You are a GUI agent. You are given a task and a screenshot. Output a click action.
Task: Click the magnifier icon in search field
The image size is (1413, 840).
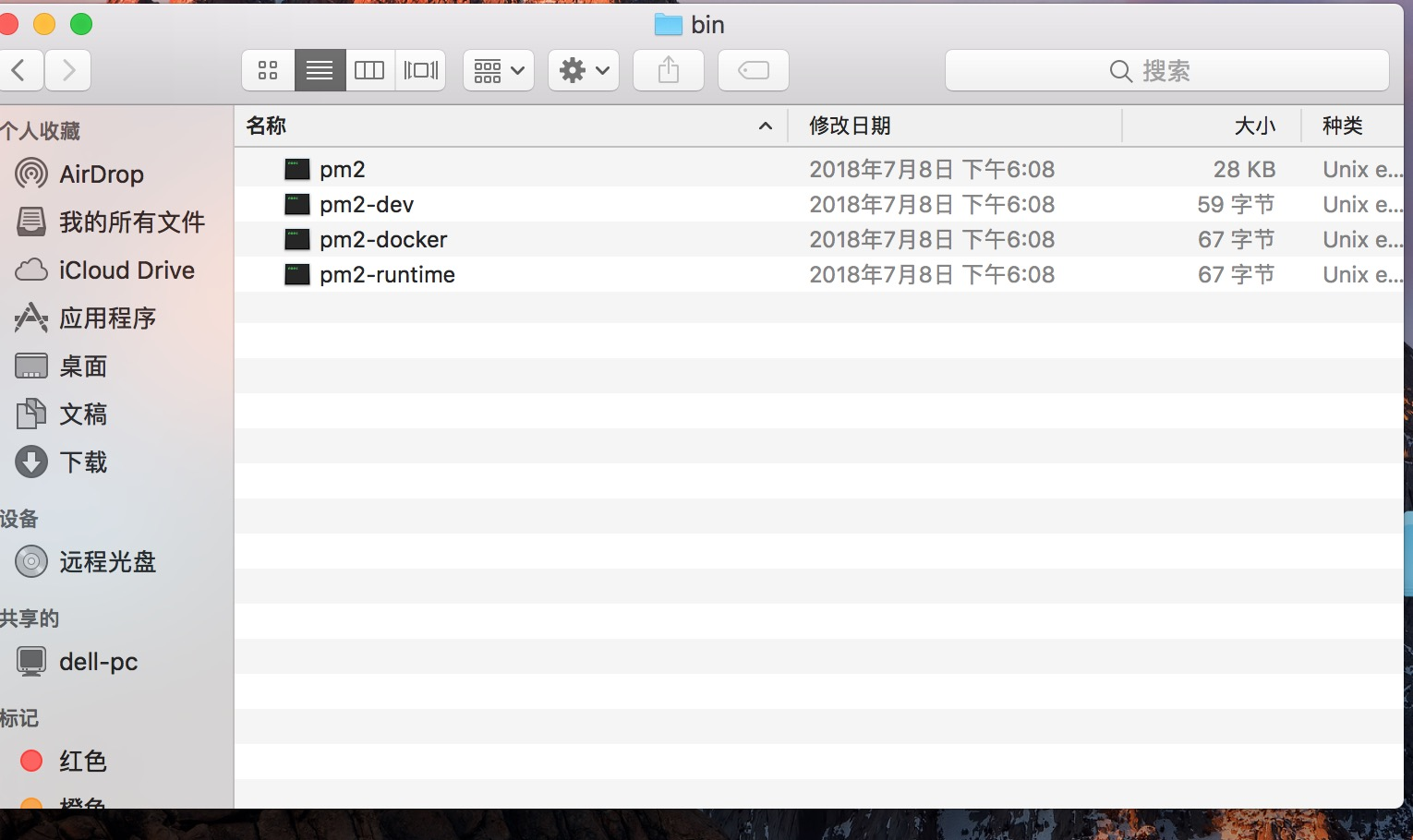click(1120, 71)
